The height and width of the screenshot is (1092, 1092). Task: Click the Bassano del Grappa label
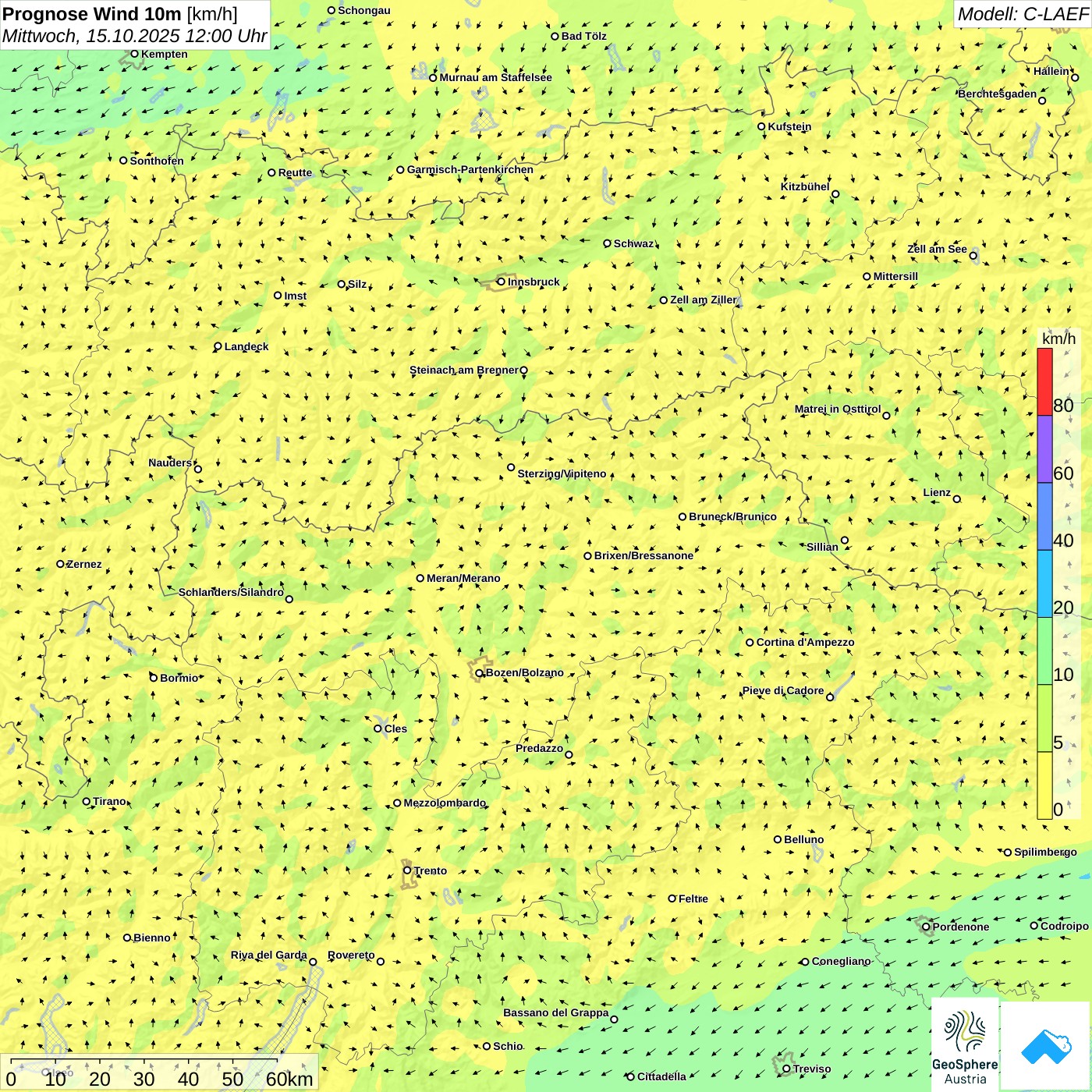(556, 1012)
